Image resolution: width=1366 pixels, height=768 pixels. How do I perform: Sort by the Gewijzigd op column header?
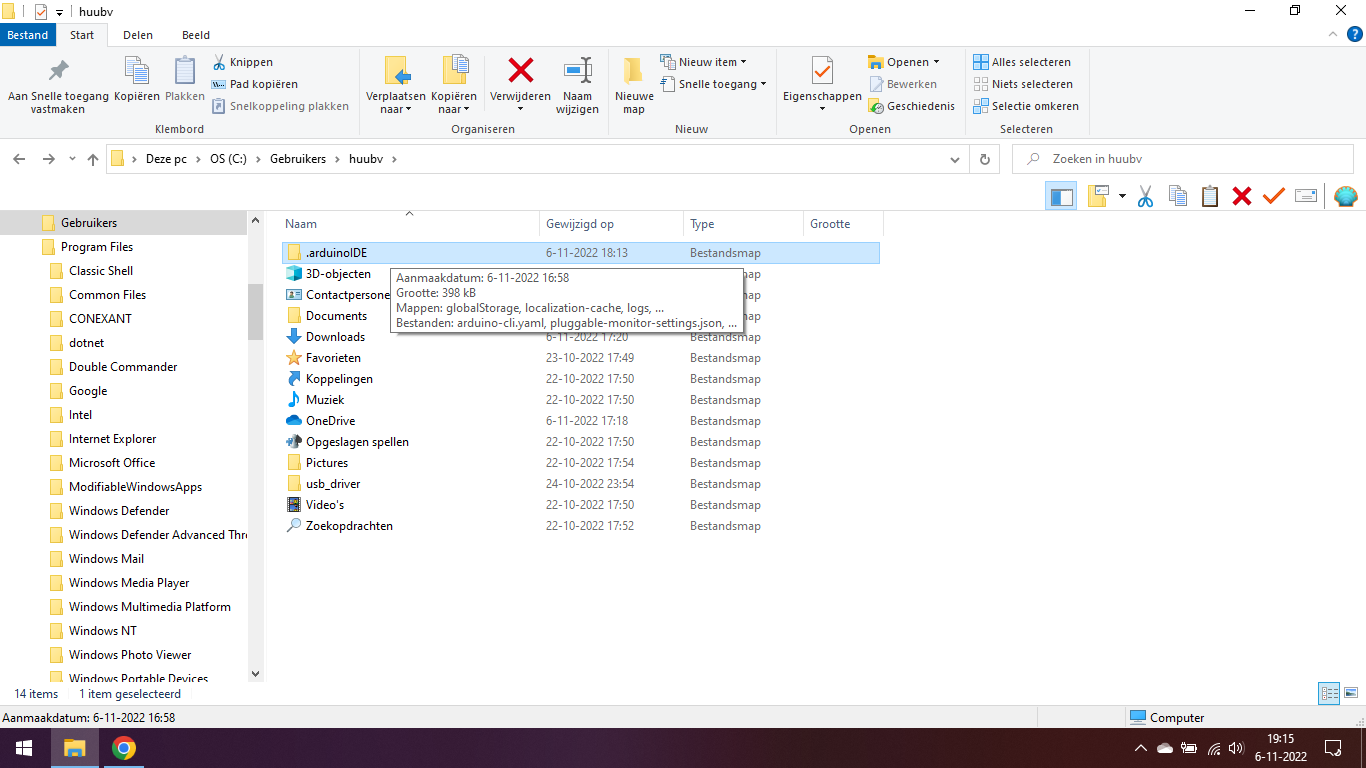(611, 224)
